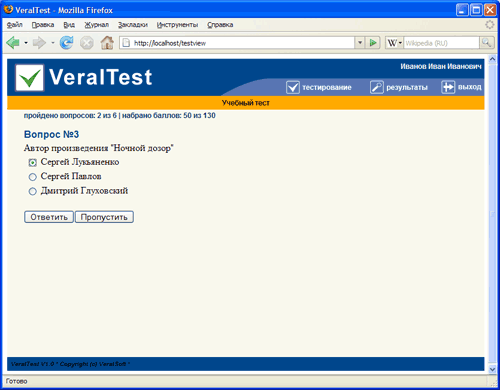500x390 pixels.
Task: Select answer Сергей Павлов radio button
Action: 32,177
